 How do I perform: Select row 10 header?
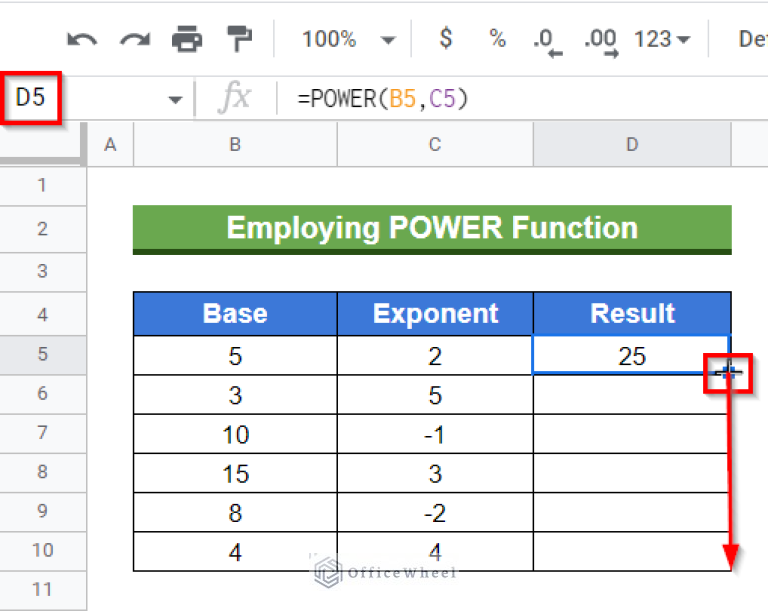pos(43,550)
